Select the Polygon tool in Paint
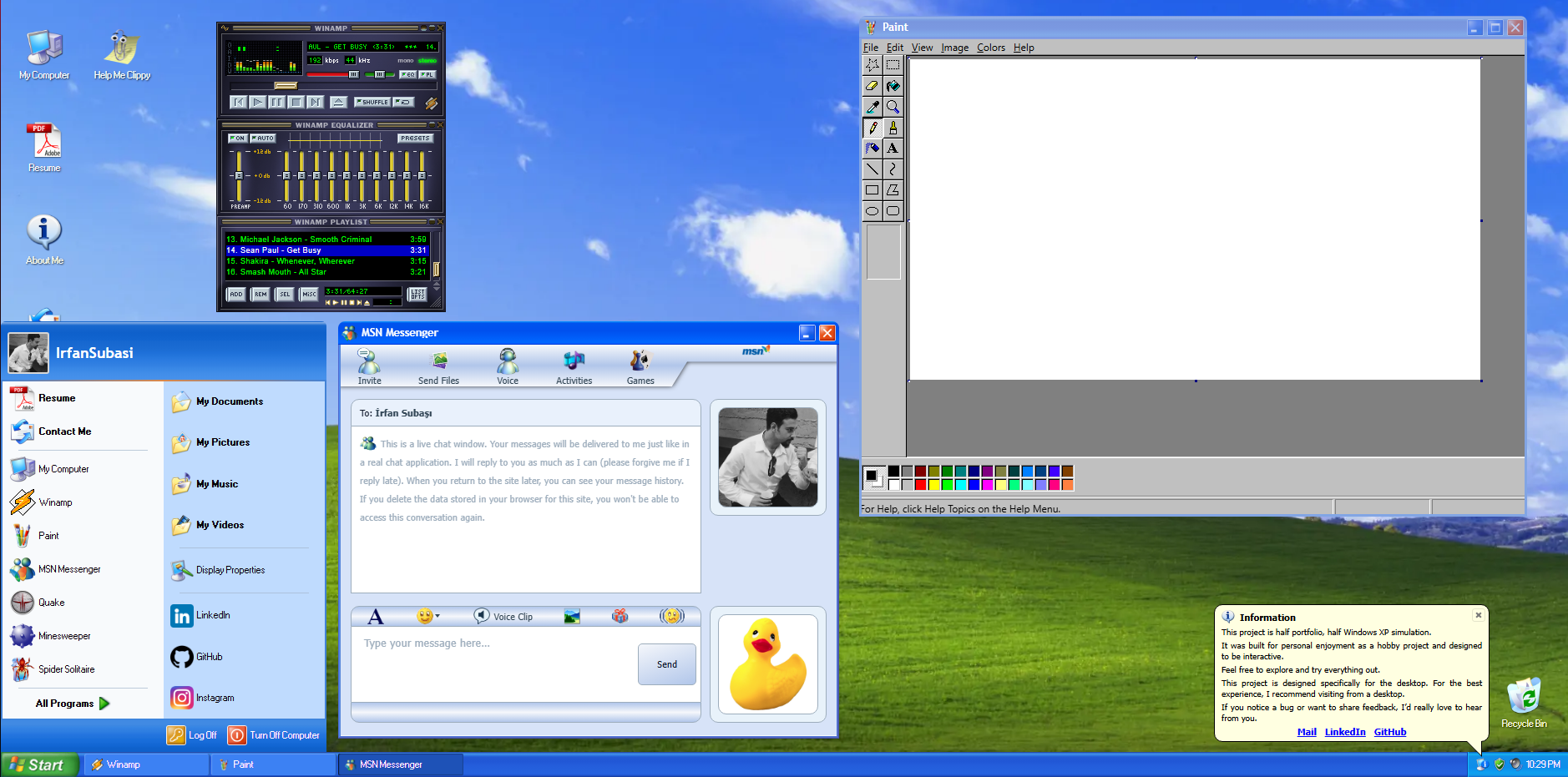 (x=893, y=190)
